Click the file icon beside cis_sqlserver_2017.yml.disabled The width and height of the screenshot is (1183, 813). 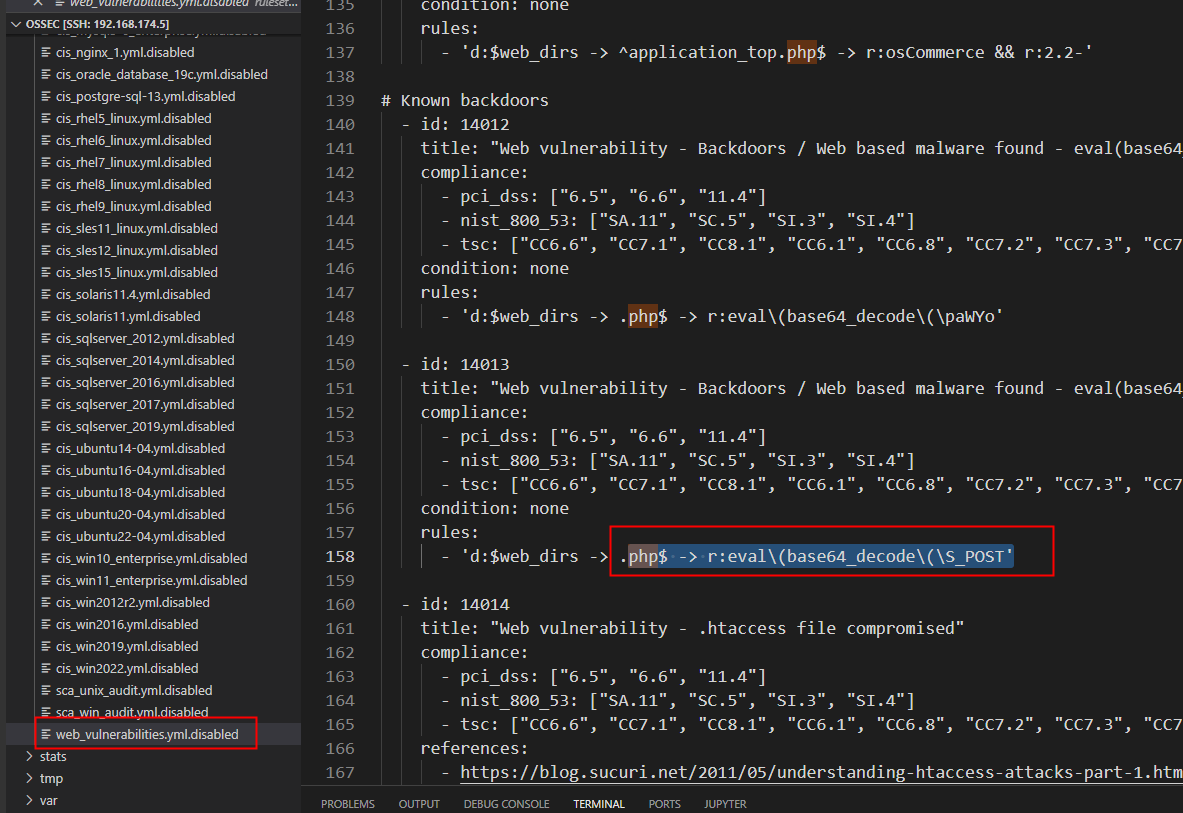(46, 404)
